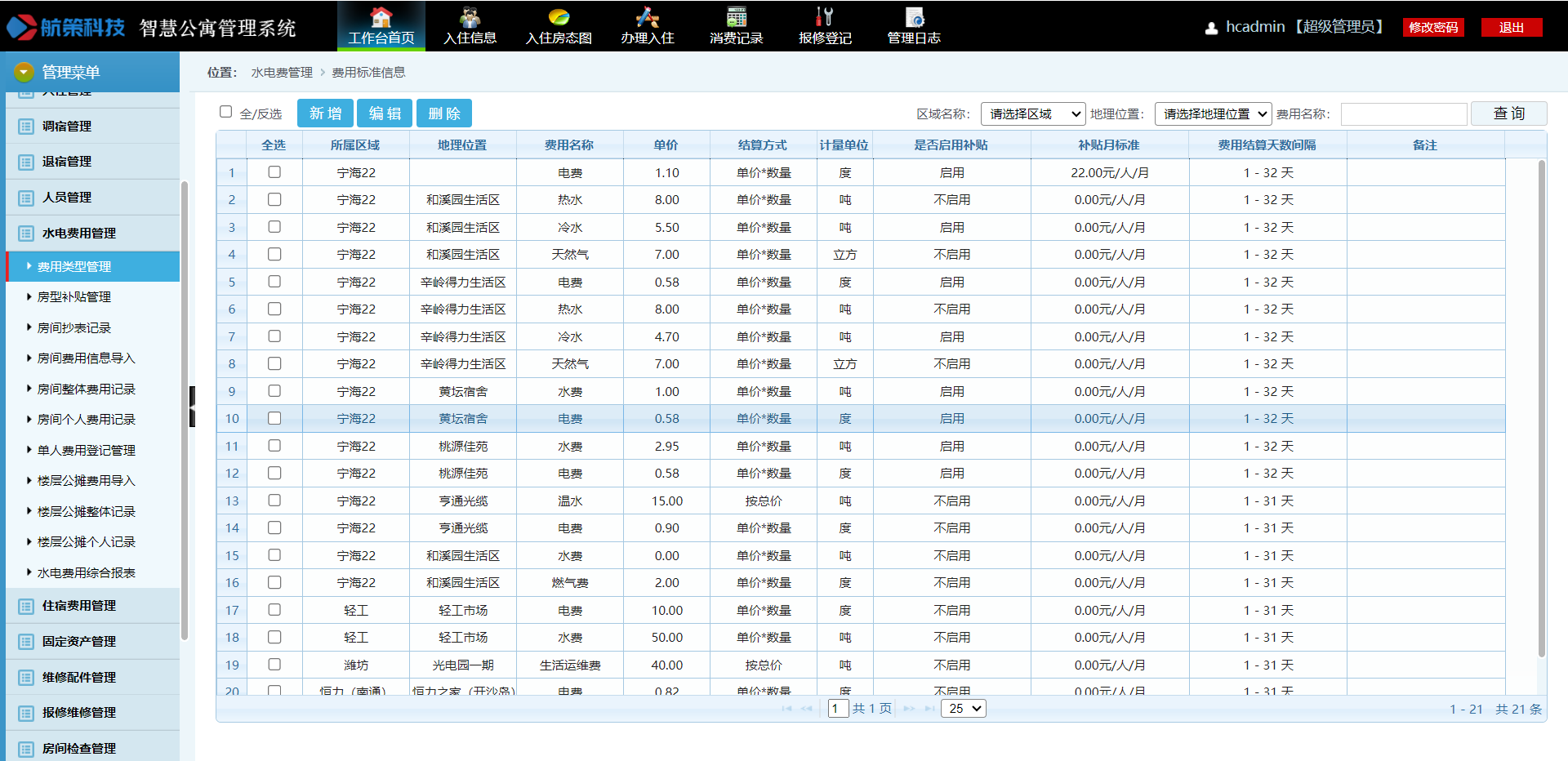Click the 退出 button
Viewport: 1568px width, 761px height.
1512,28
